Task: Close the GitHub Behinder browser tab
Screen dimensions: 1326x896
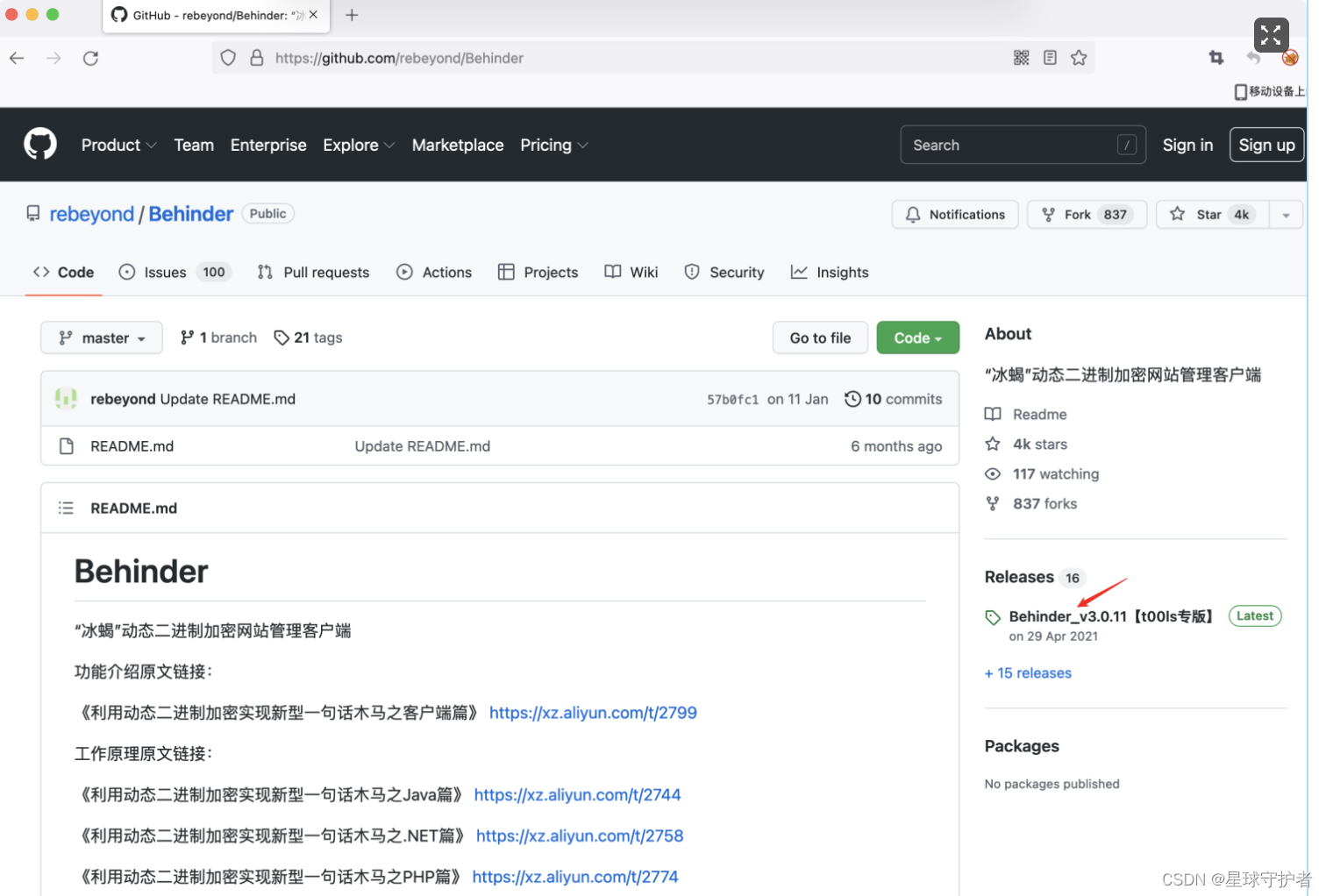Action: pyautogui.click(x=313, y=15)
